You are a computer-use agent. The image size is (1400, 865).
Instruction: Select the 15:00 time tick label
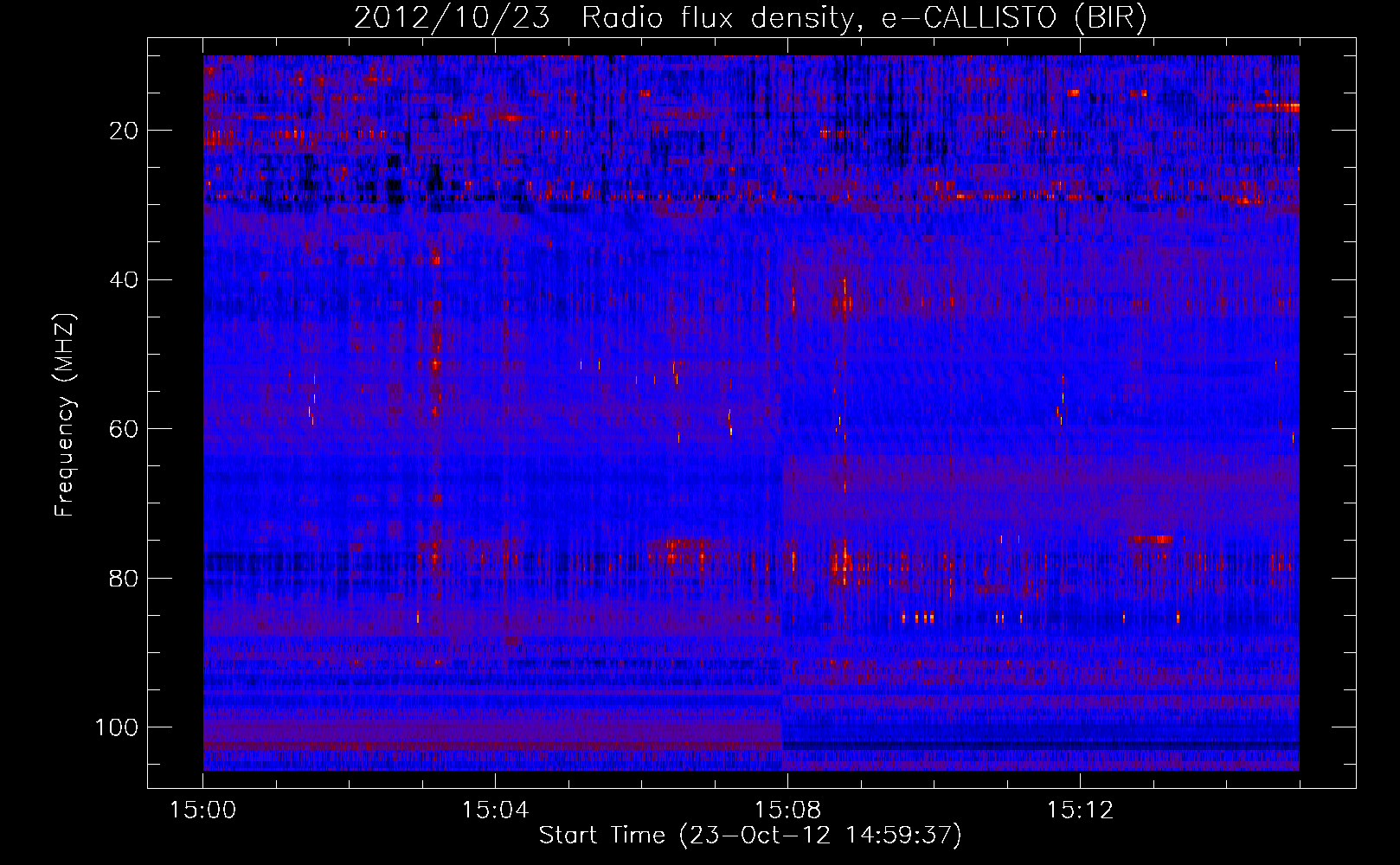203,811
